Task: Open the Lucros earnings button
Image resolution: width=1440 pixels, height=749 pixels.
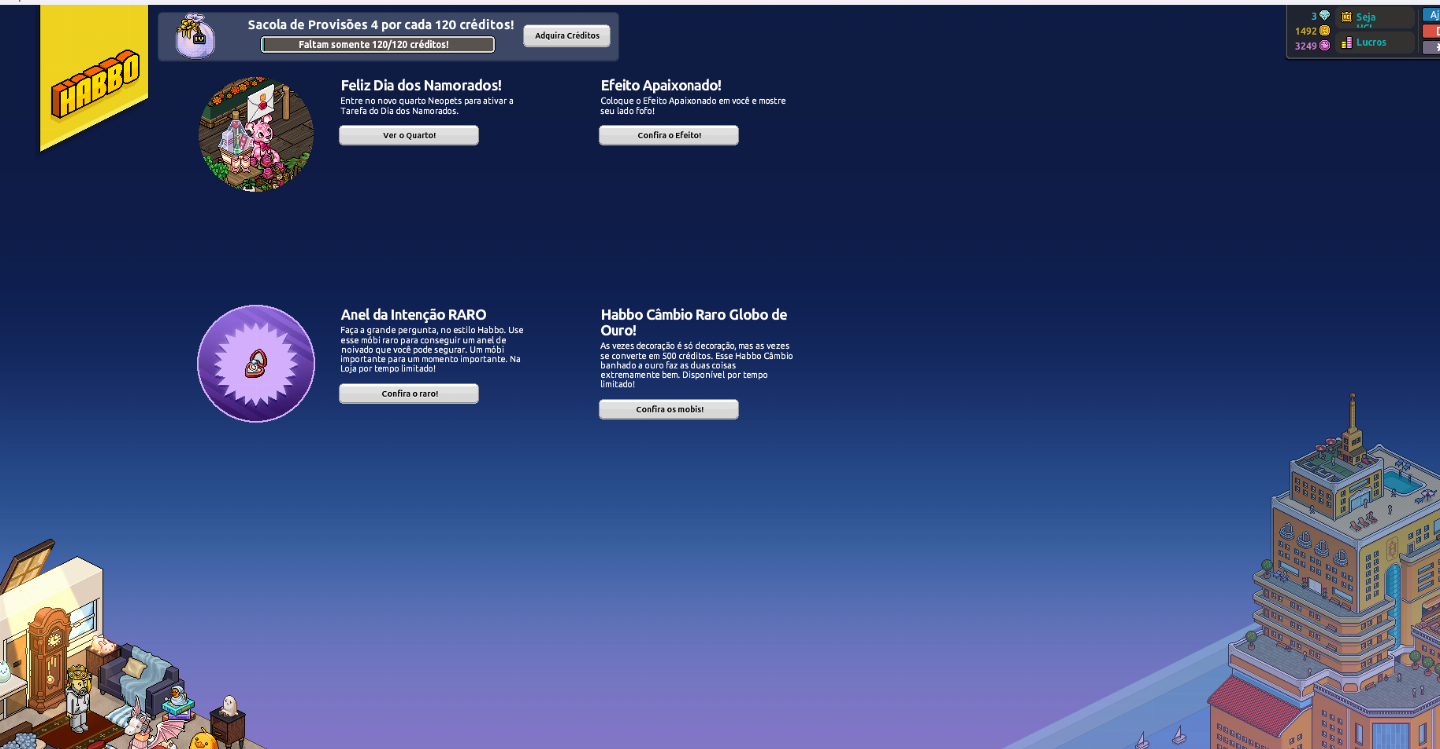Action: (x=1375, y=42)
